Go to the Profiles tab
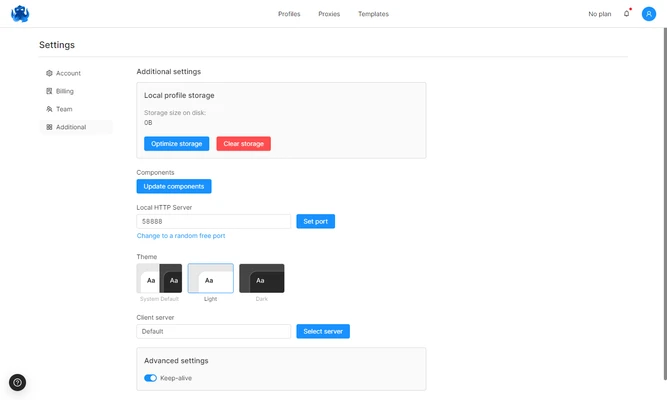 [x=289, y=14]
